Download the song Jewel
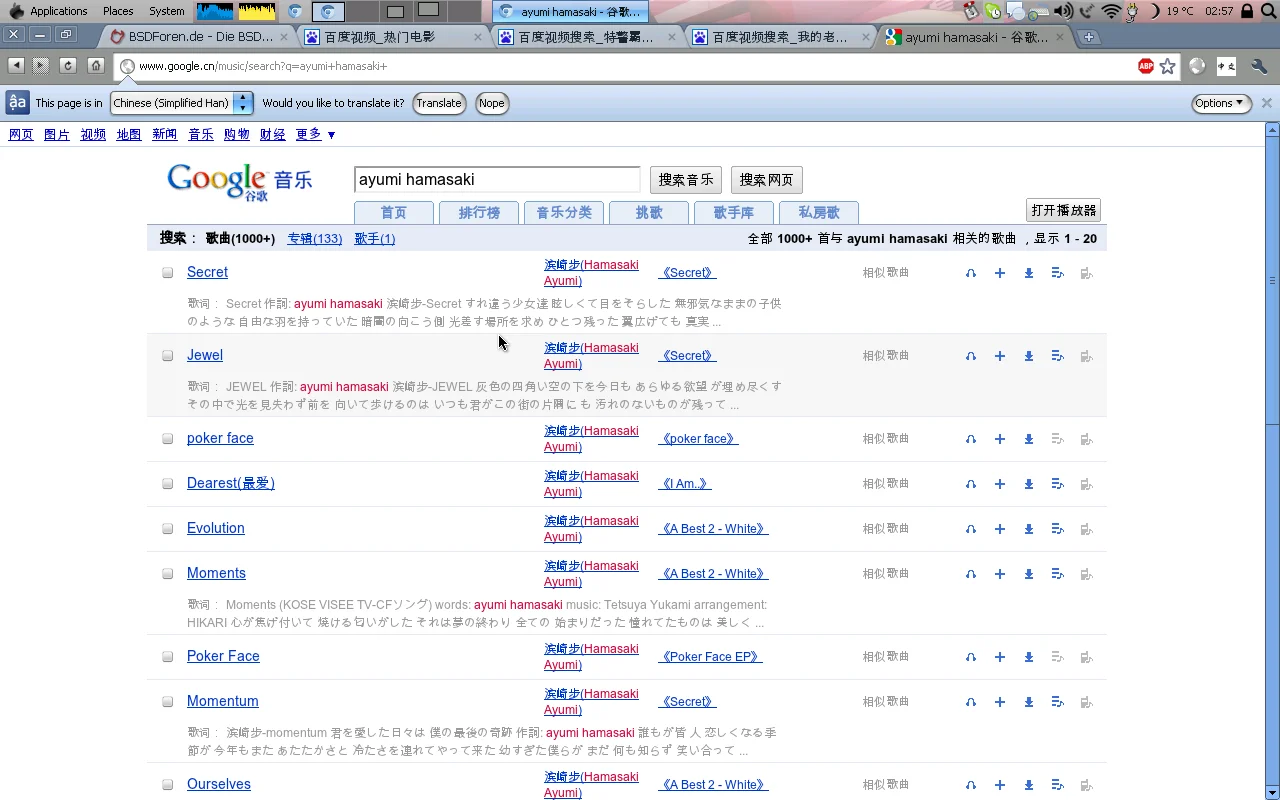The image size is (1280, 800). (1028, 356)
